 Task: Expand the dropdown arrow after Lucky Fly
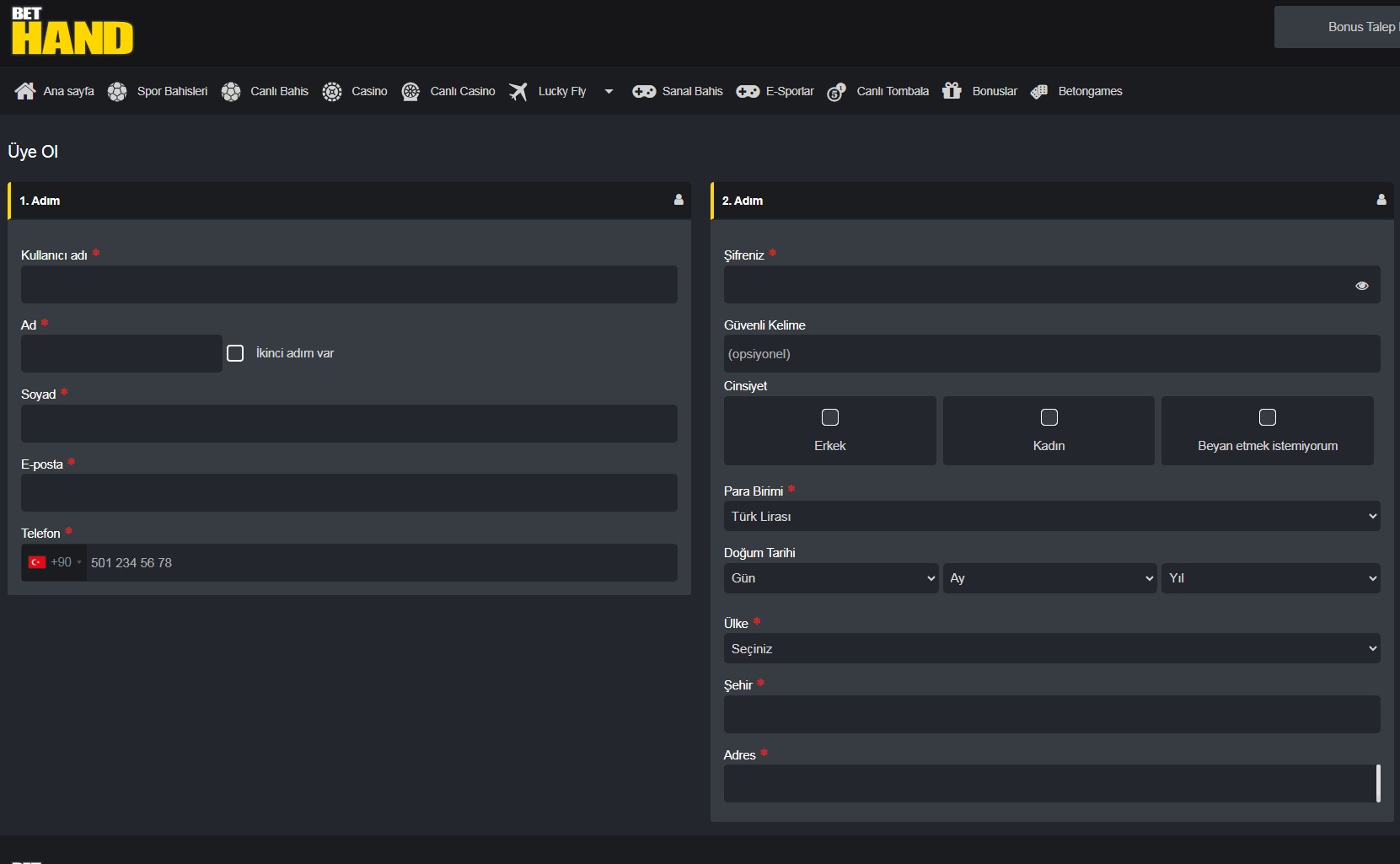pos(609,91)
